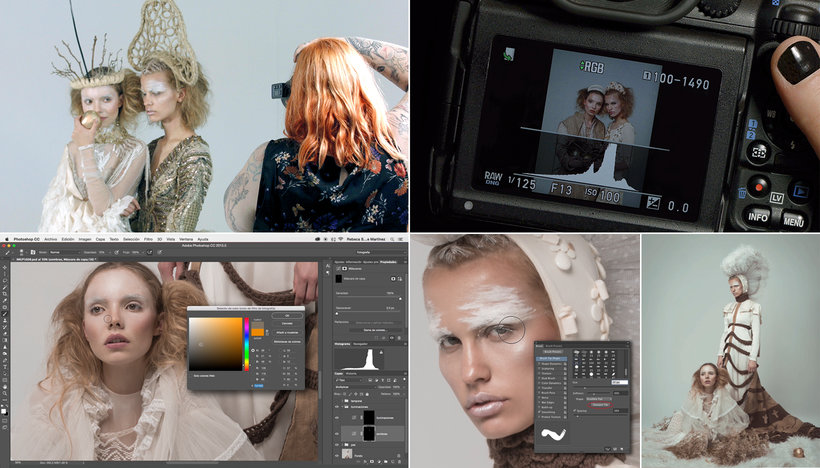This screenshot has width=820, height=468.
Task: Create new adjustment layer icon in Capas
Action: coord(379,461)
